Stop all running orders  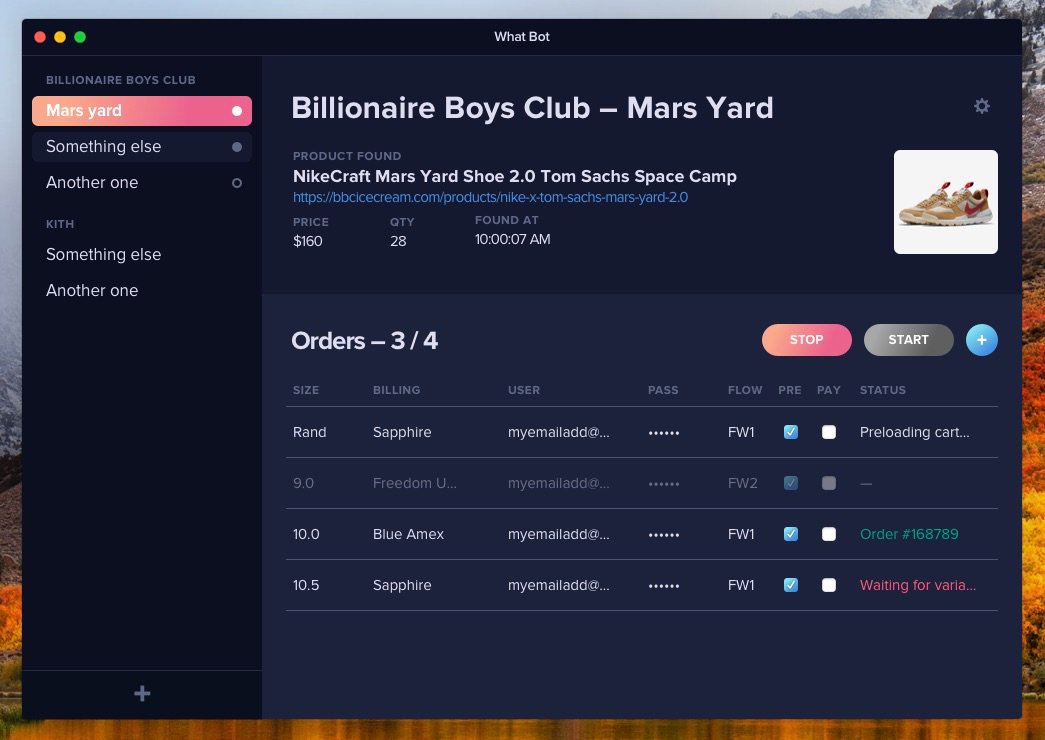(x=806, y=340)
